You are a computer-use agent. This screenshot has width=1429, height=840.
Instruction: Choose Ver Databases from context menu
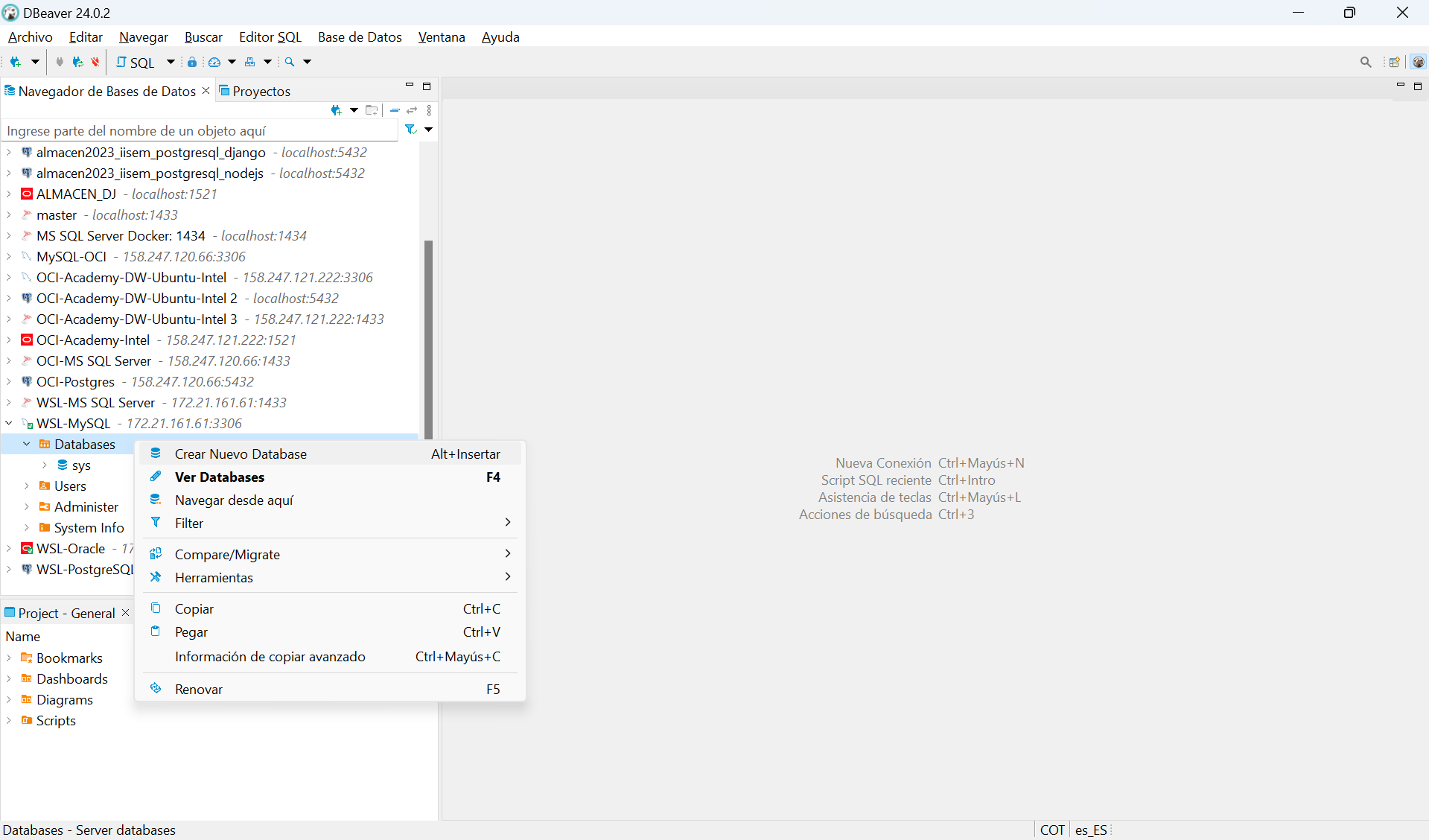click(330, 477)
